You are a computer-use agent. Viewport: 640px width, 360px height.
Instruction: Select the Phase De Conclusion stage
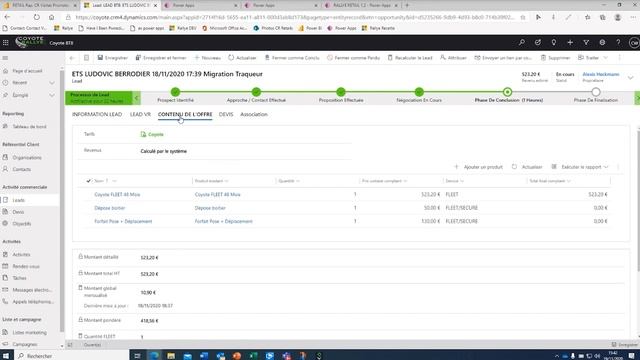click(x=507, y=92)
